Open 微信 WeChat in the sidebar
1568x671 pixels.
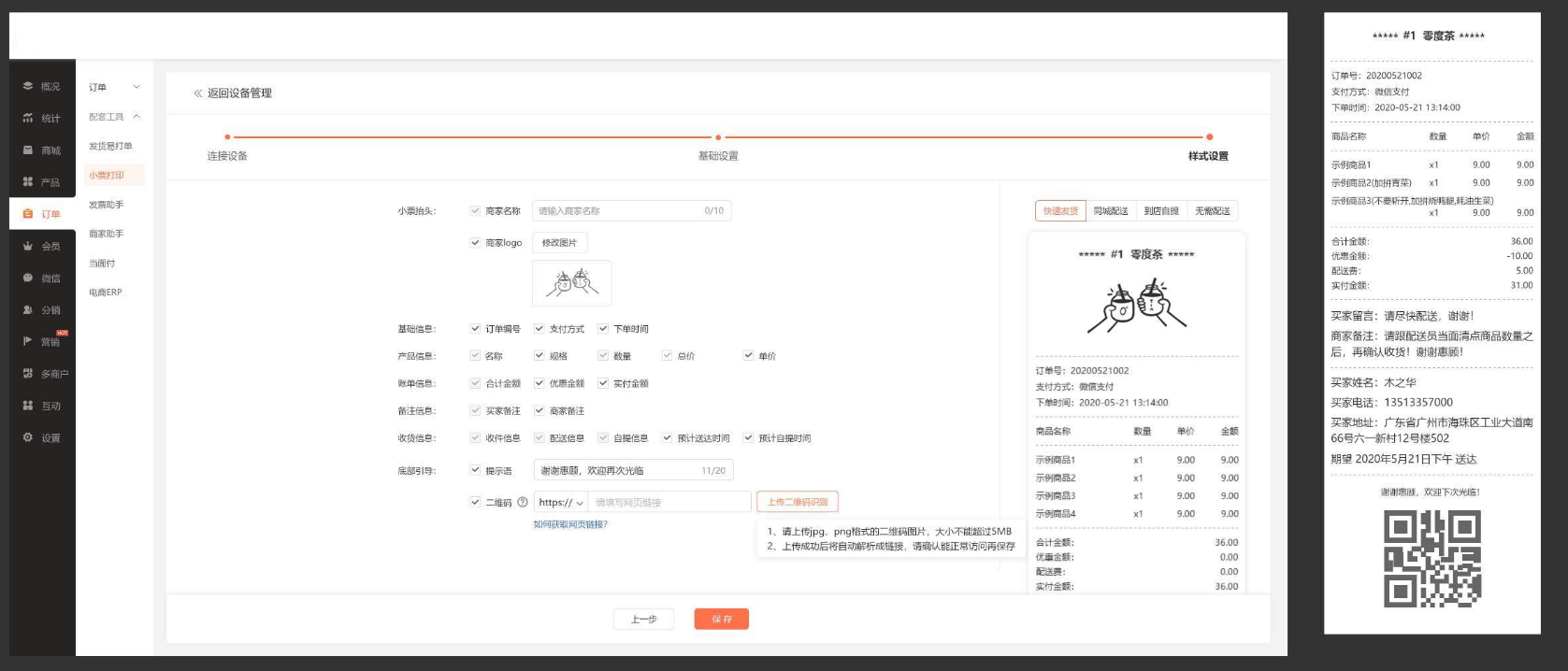point(41,278)
